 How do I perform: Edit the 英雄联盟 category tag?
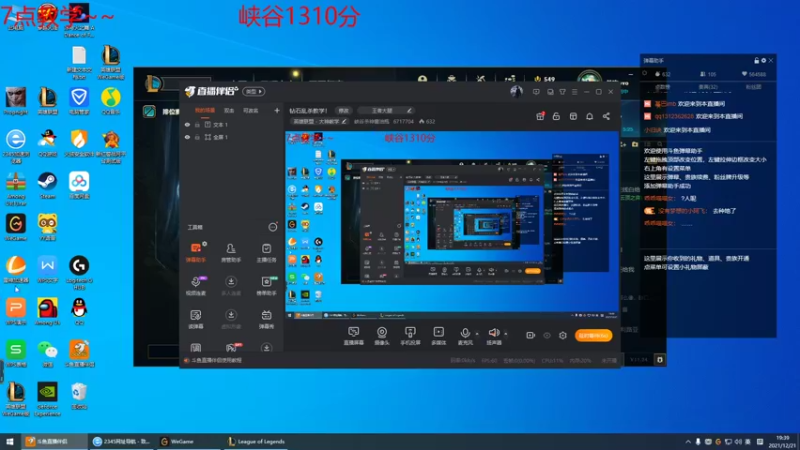point(319,121)
